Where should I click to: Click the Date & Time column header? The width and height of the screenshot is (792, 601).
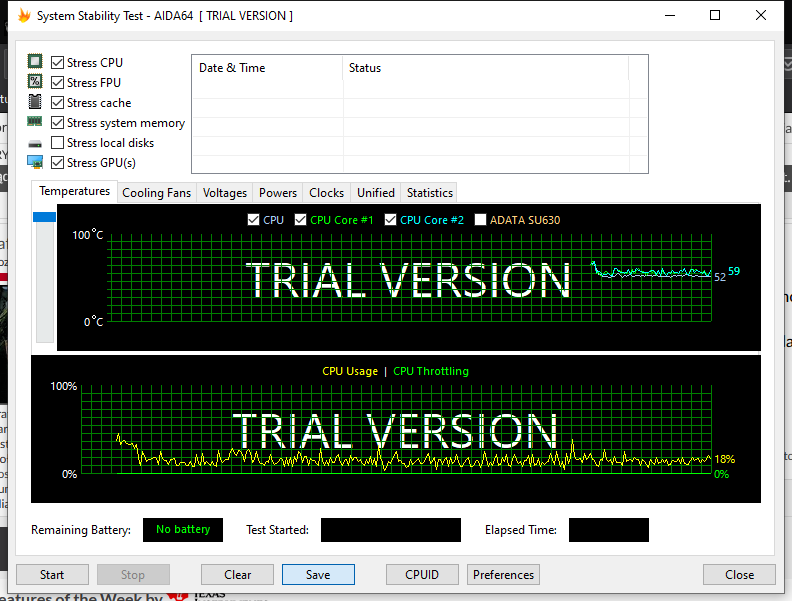coord(267,68)
